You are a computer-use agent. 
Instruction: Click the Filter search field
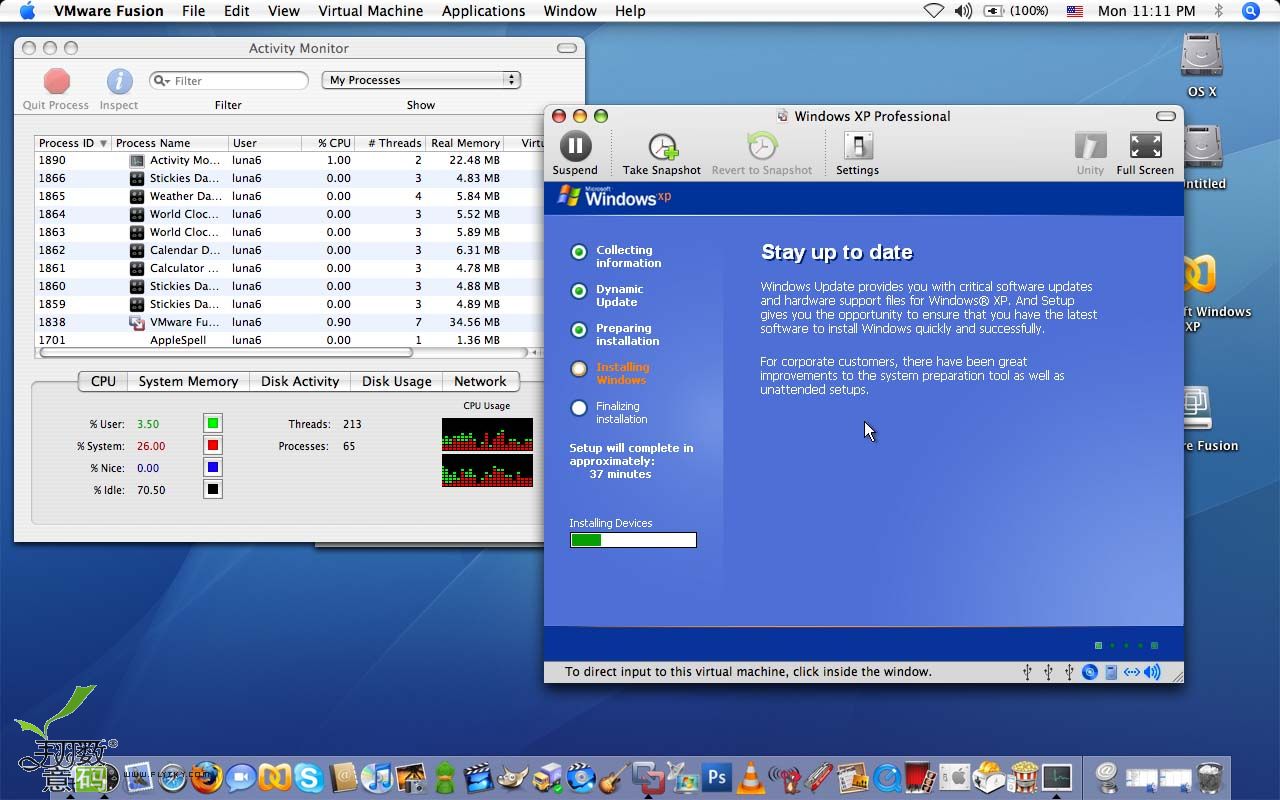pos(229,81)
